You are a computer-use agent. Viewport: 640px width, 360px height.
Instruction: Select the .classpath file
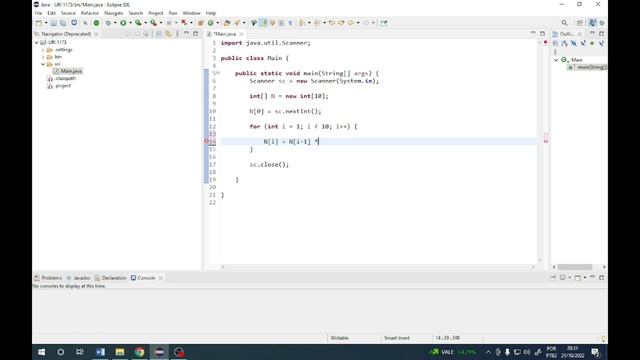(x=62, y=79)
